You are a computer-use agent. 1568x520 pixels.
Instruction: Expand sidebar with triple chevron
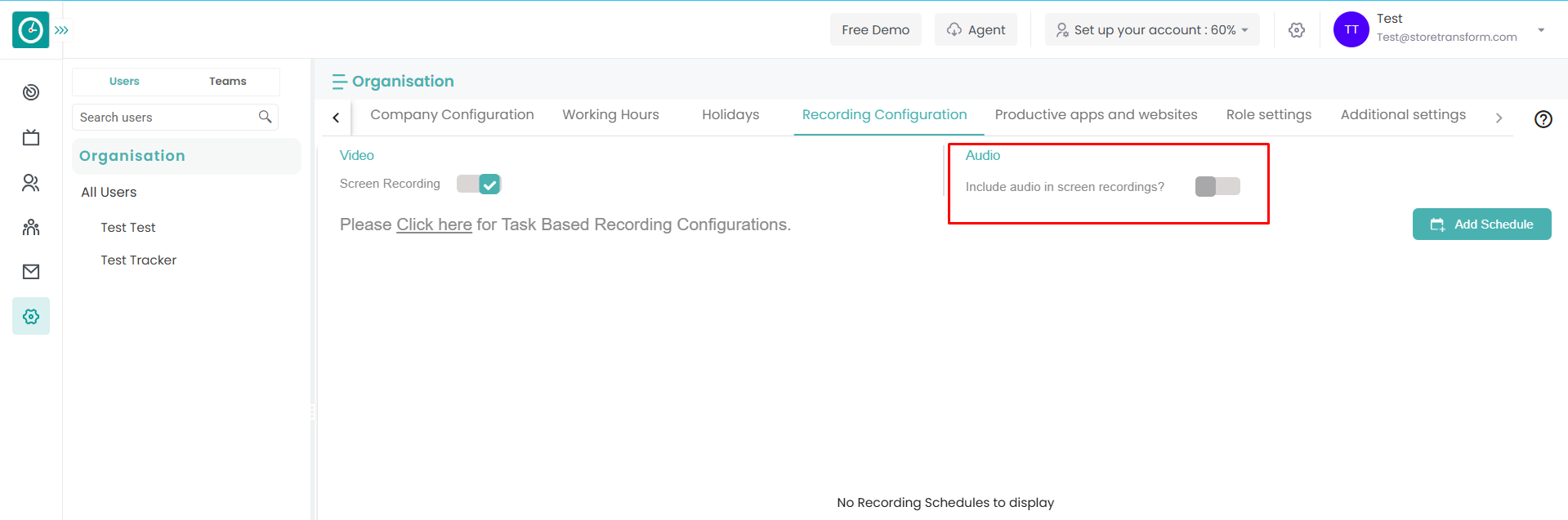[x=62, y=30]
